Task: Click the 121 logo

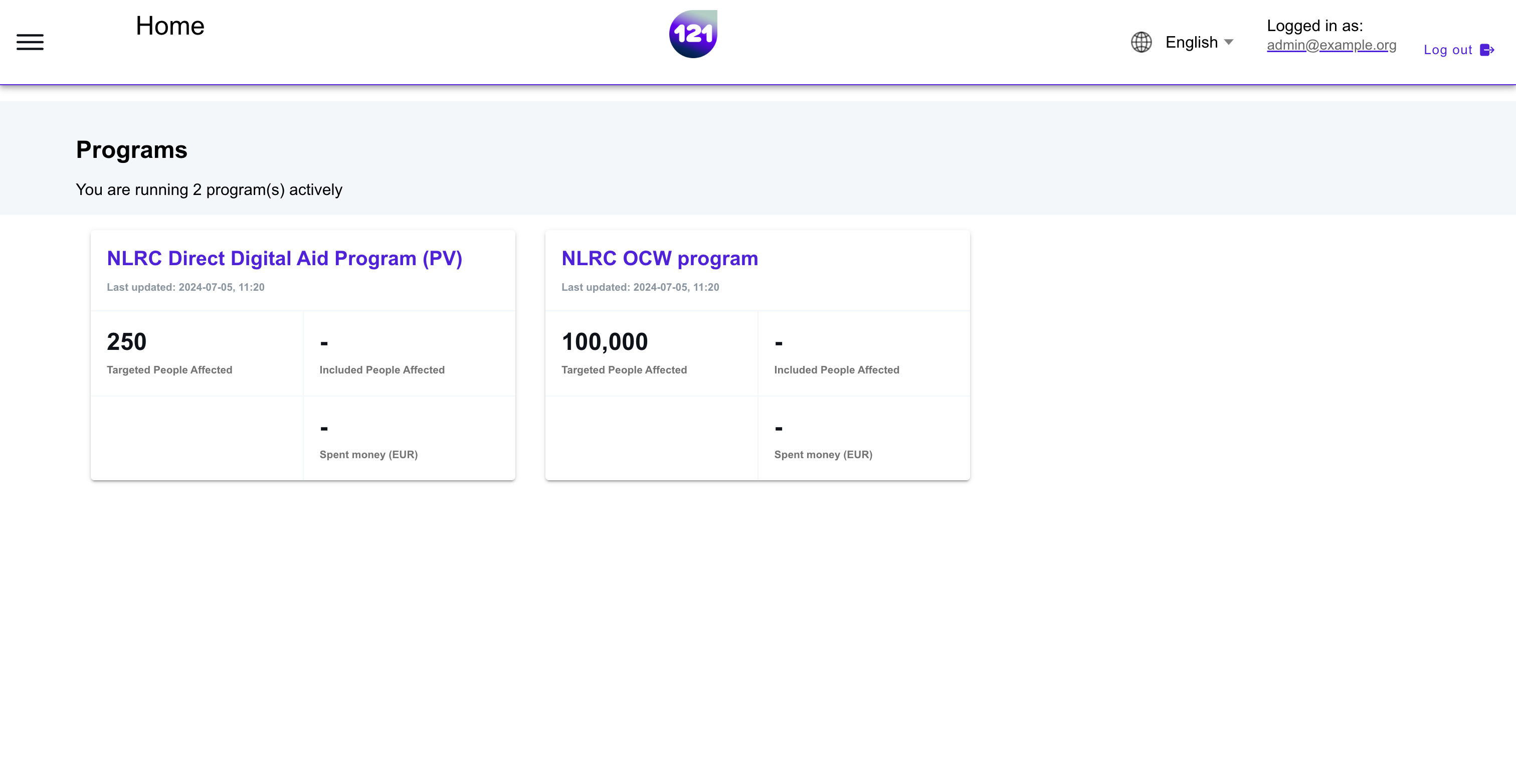Action: point(693,34)
